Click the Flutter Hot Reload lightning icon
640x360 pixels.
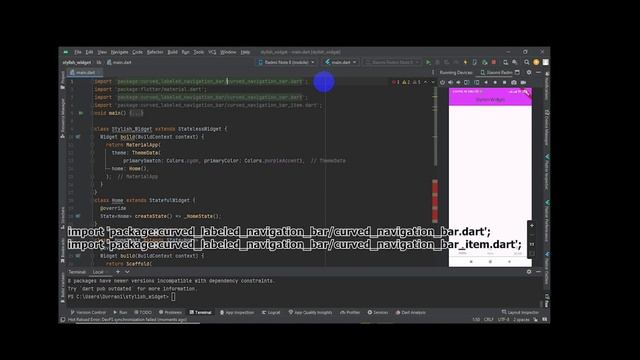point(465,62)
